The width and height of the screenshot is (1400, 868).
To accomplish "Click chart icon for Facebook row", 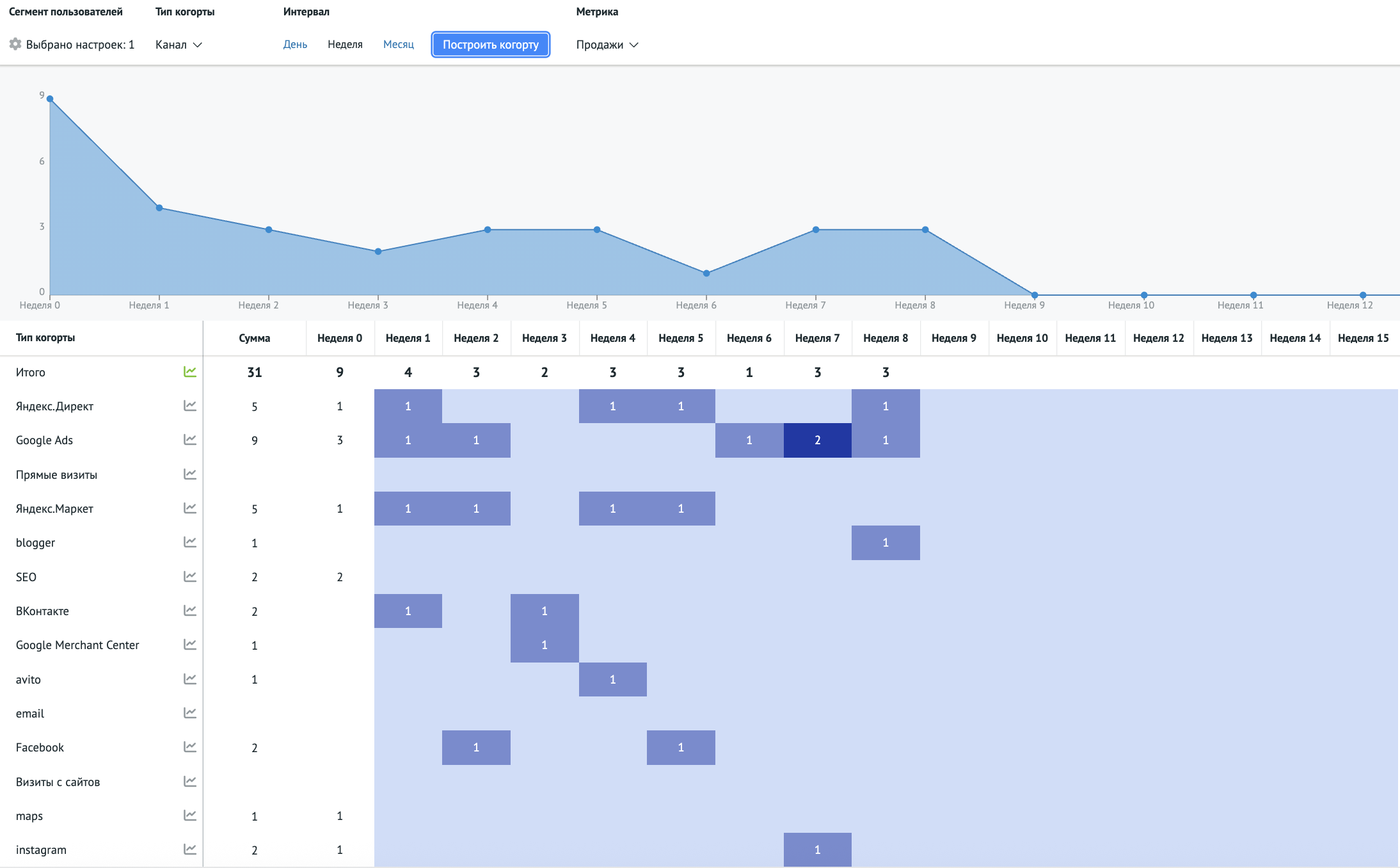I will coord(190,747).
